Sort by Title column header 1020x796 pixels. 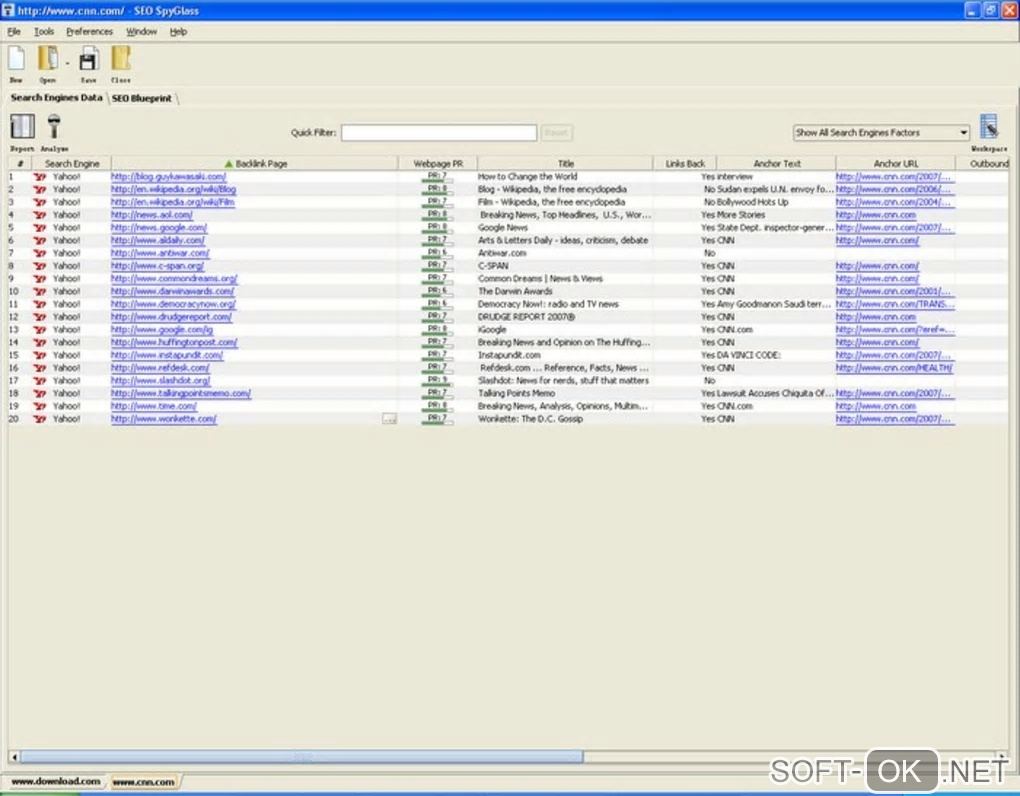click(x=565, y=164)
